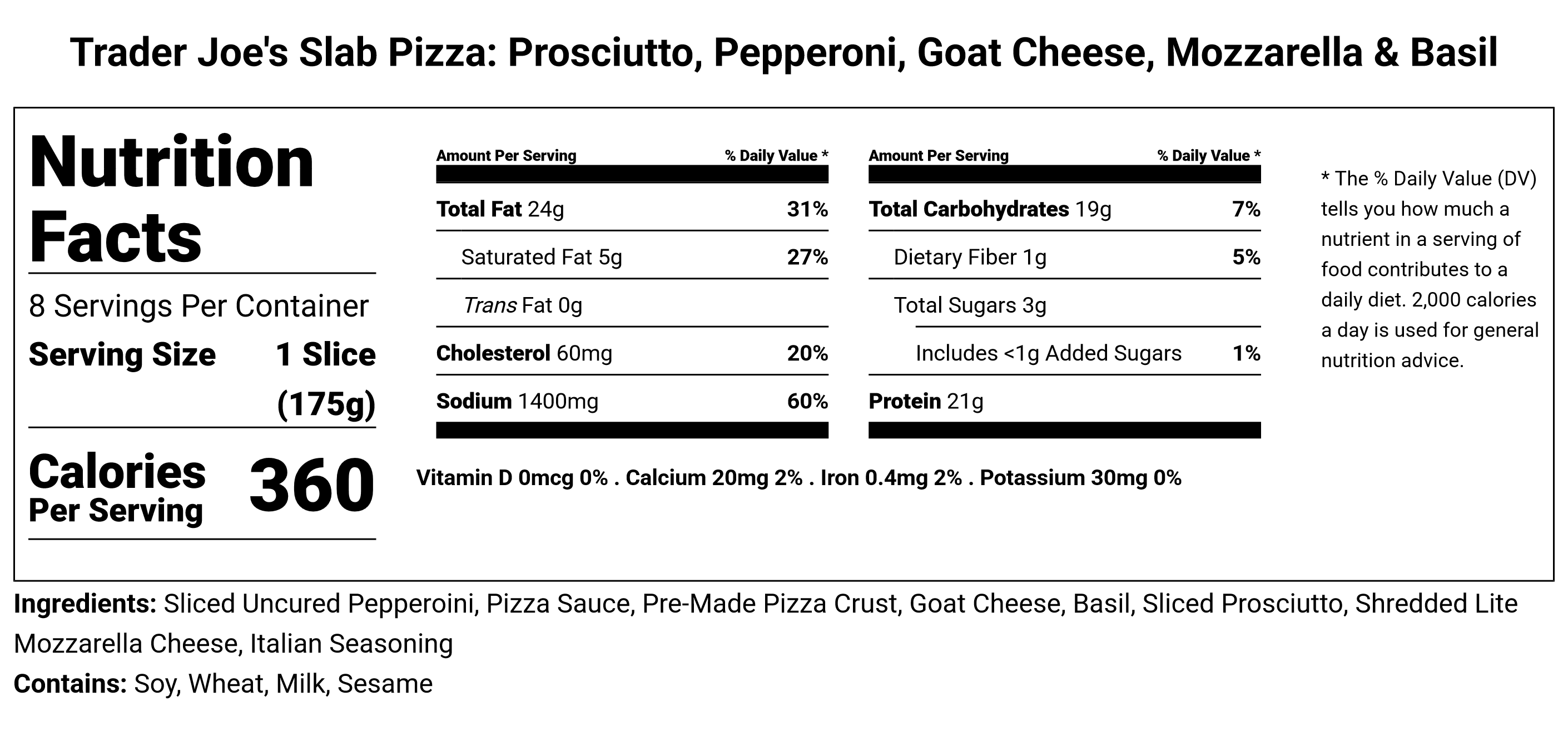
Task: Click the Sodium 60% daily value
Action: tap(807, 401)
